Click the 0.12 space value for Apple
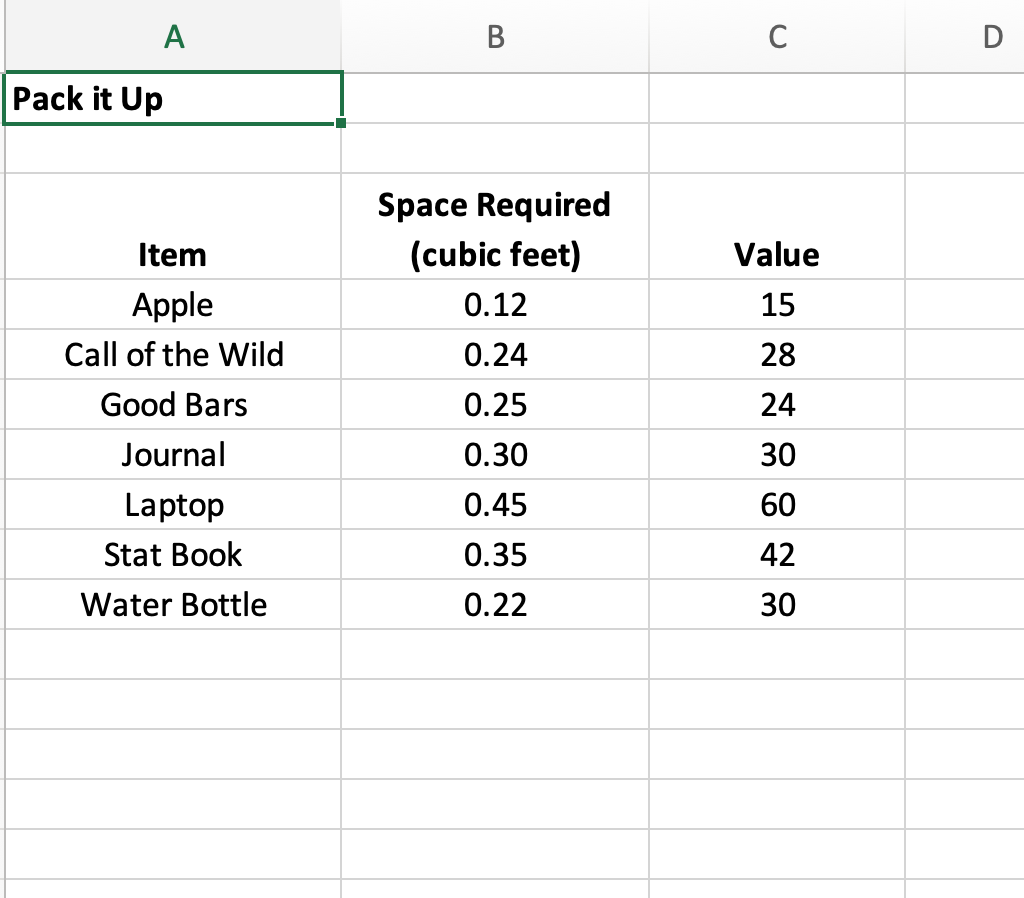The width and height of the screenshot is (1024, 898). coord(495,304)
